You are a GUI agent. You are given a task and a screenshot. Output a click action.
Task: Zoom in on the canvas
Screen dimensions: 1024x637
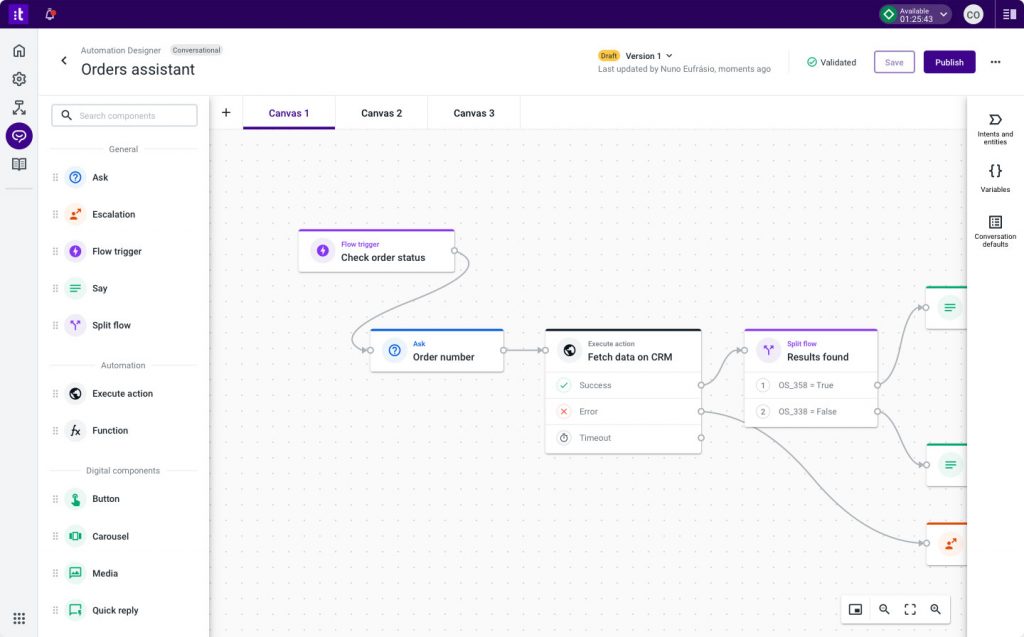[936, 609]
